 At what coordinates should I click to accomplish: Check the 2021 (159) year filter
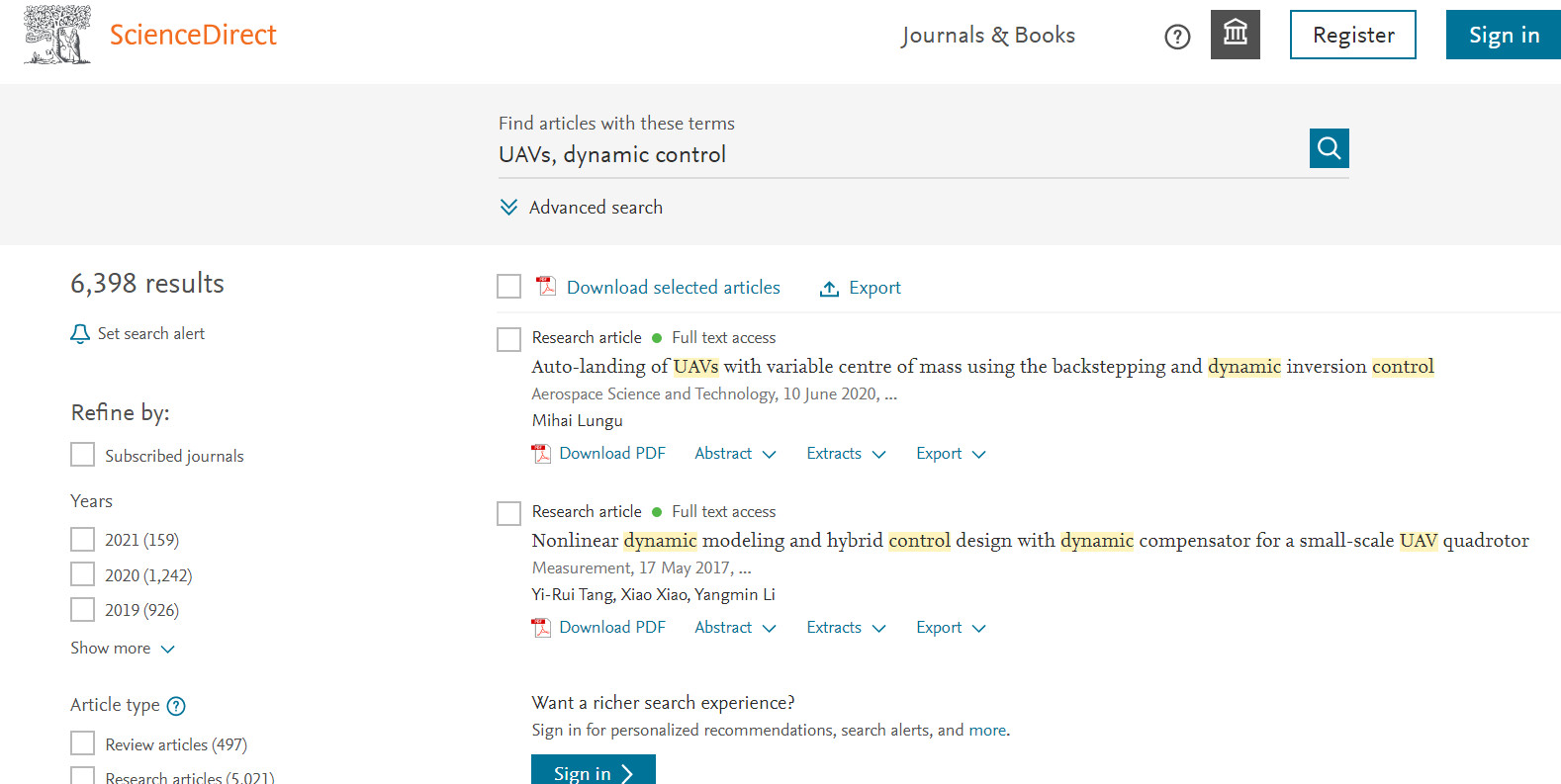click(x=83, y=539)
